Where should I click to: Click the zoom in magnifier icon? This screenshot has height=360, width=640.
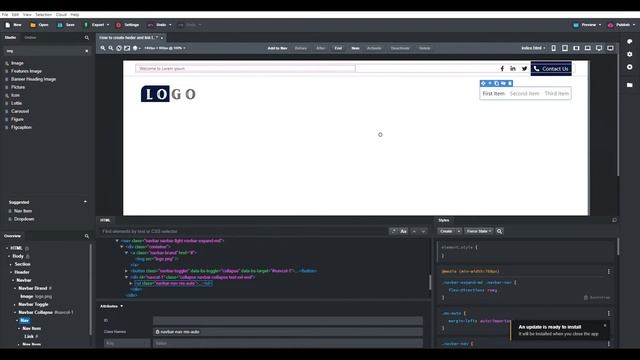pos(103,48)
